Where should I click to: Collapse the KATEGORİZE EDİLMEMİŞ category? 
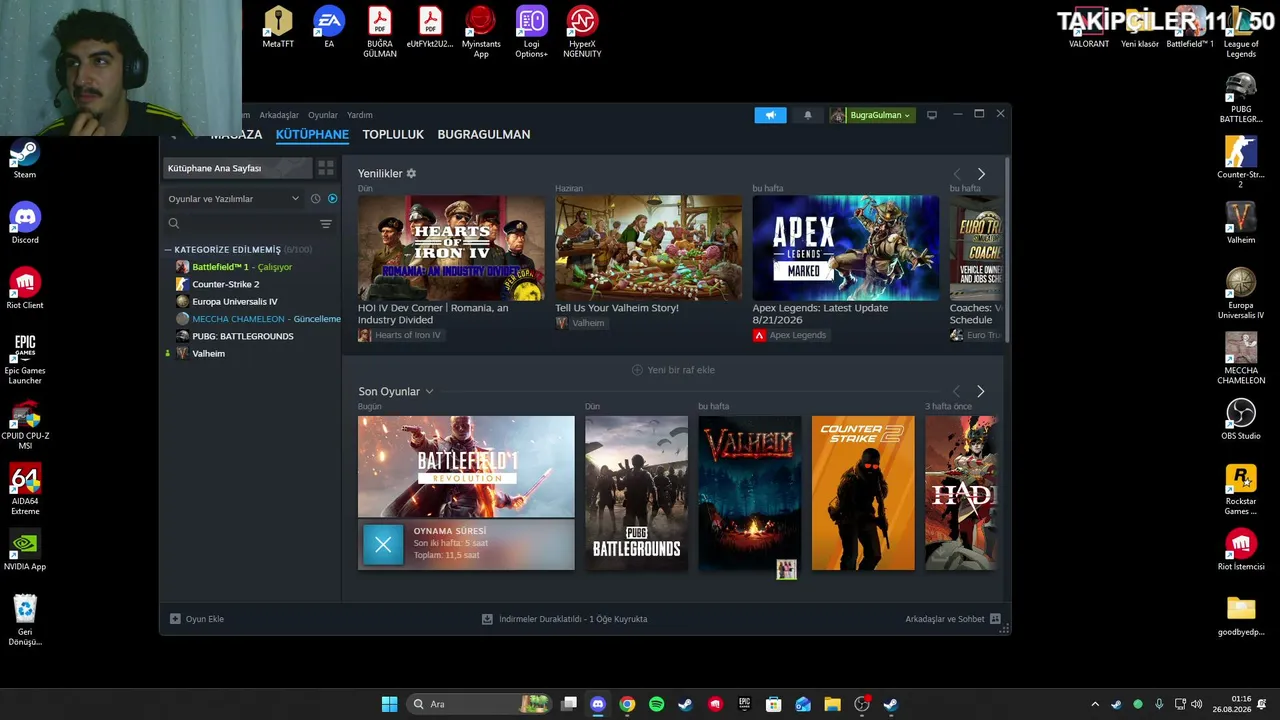click(239, 250)
